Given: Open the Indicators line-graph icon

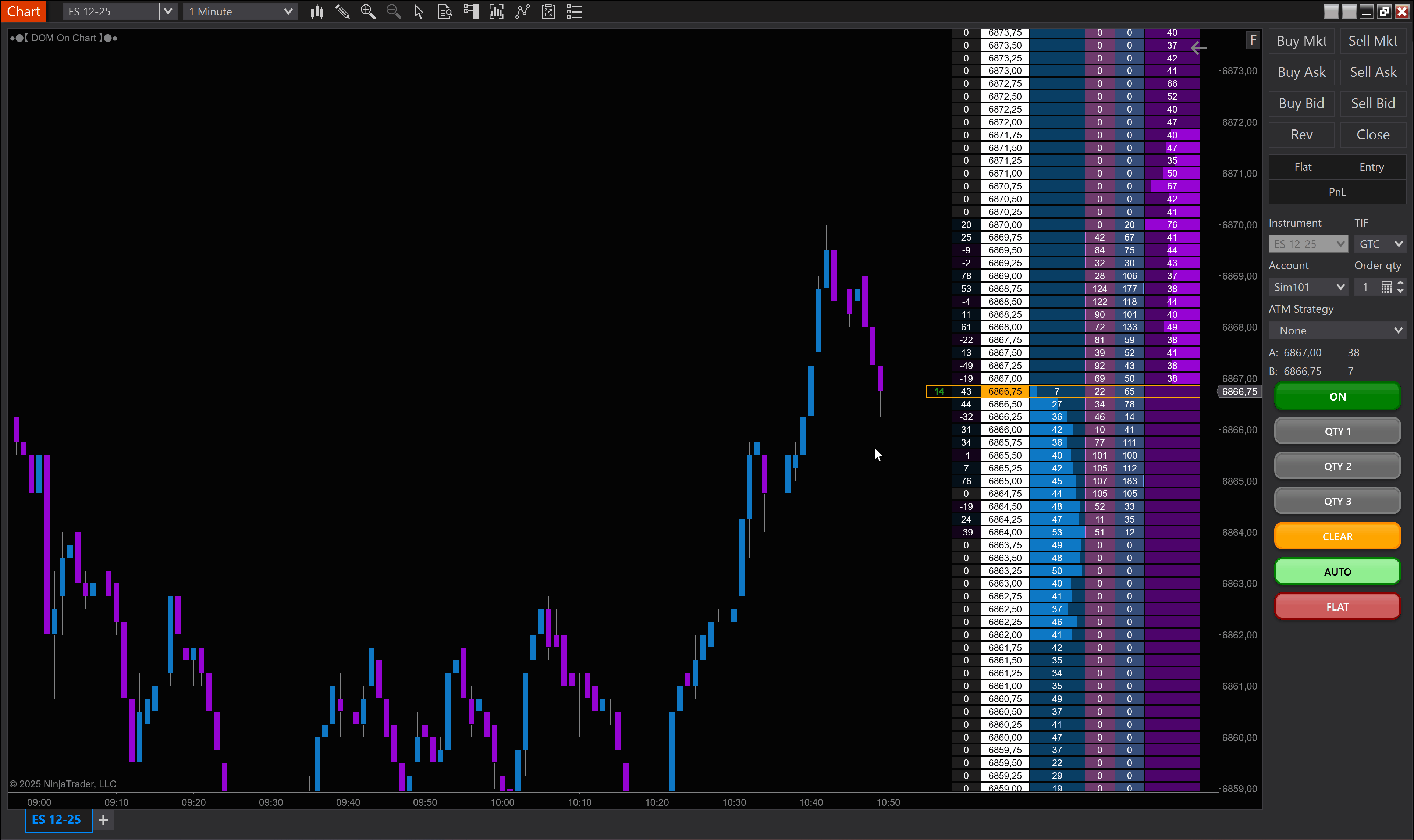Looking at the screenshot, I should [x=522, y=12].
